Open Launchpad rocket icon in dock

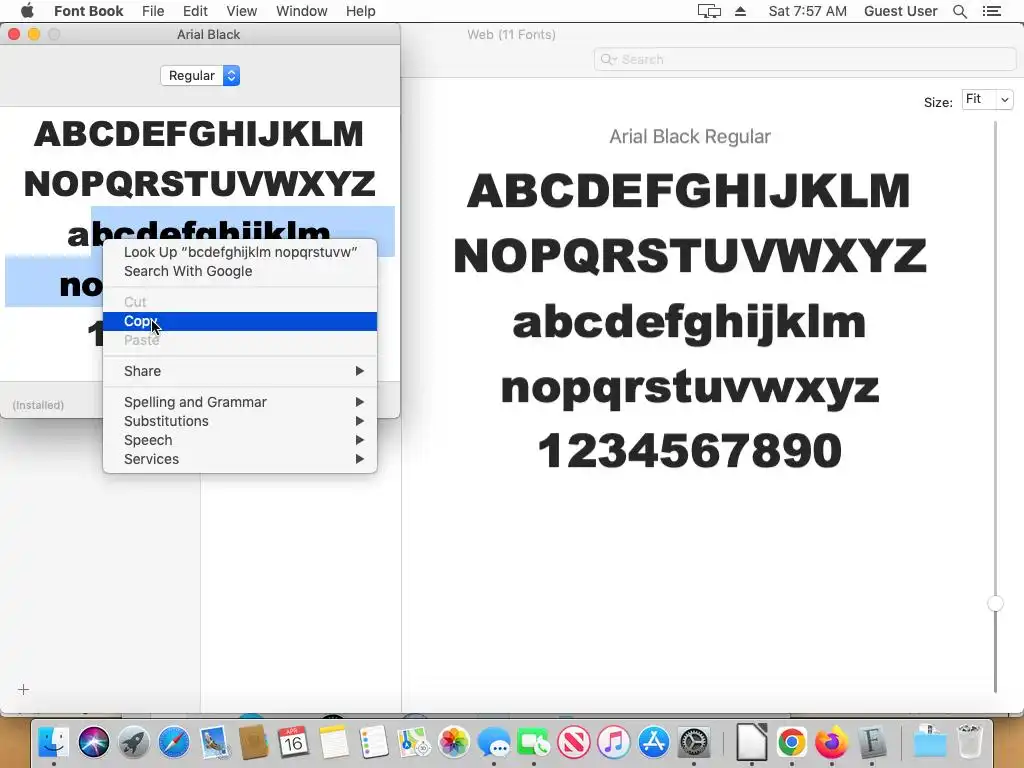133,743
